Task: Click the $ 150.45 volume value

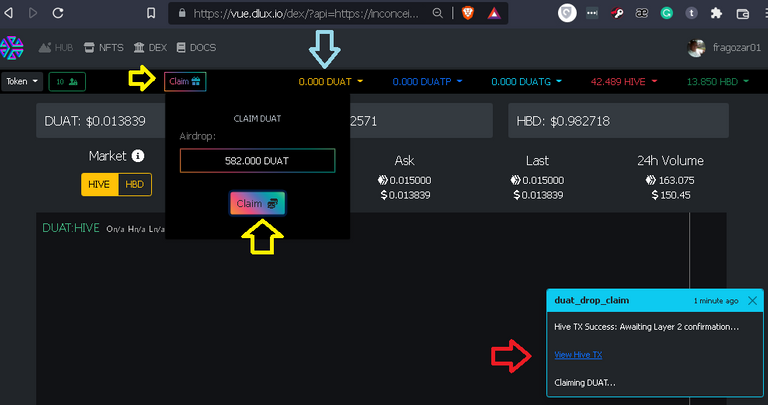Action: coord(671,195)
